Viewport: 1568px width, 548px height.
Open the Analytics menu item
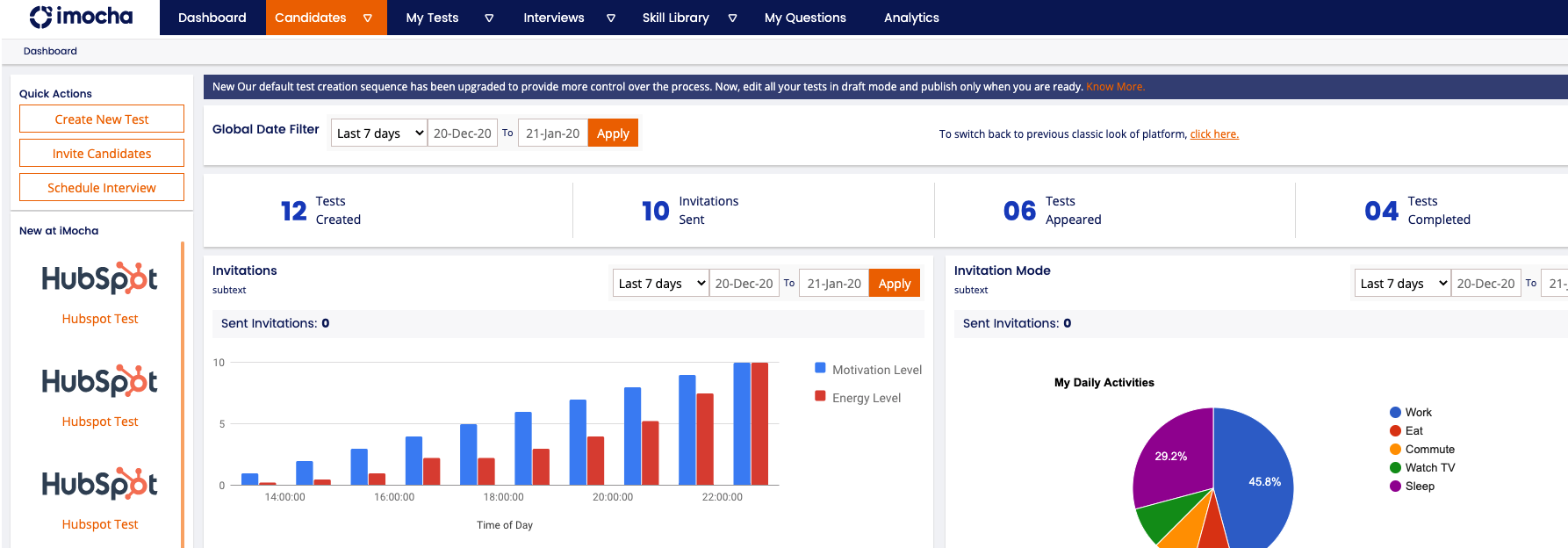coord(910,18)
